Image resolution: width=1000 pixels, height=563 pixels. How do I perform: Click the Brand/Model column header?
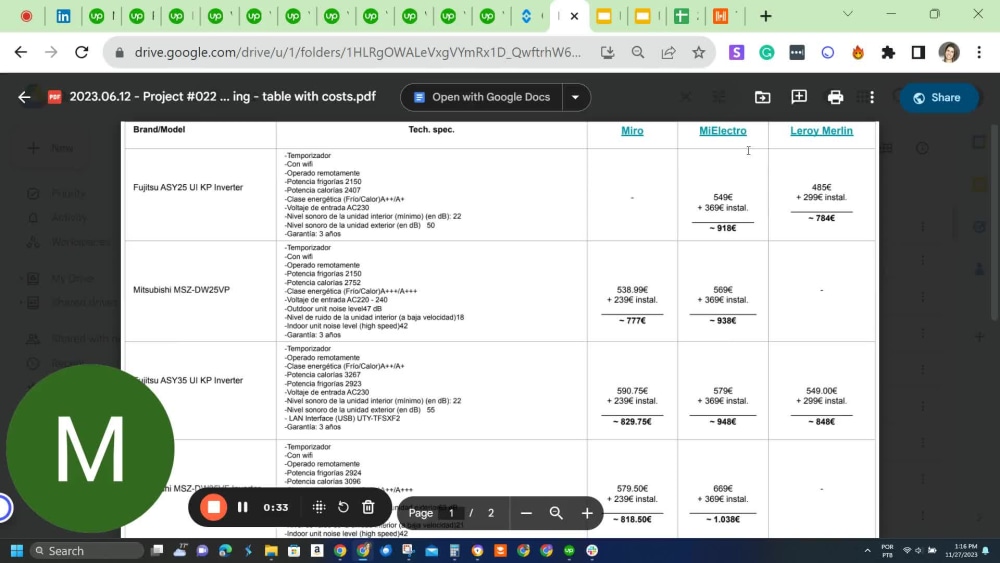pos(159,129)
